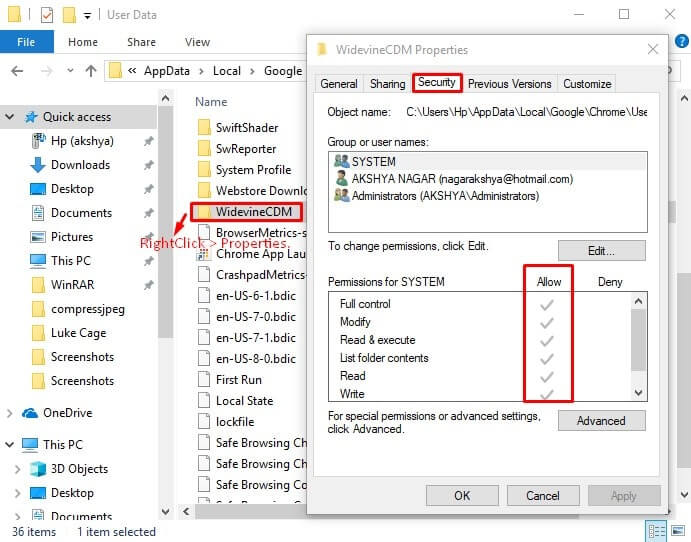
Task: Click the properties checkmark icon in title bar
Action: click(x=46, y=15)
